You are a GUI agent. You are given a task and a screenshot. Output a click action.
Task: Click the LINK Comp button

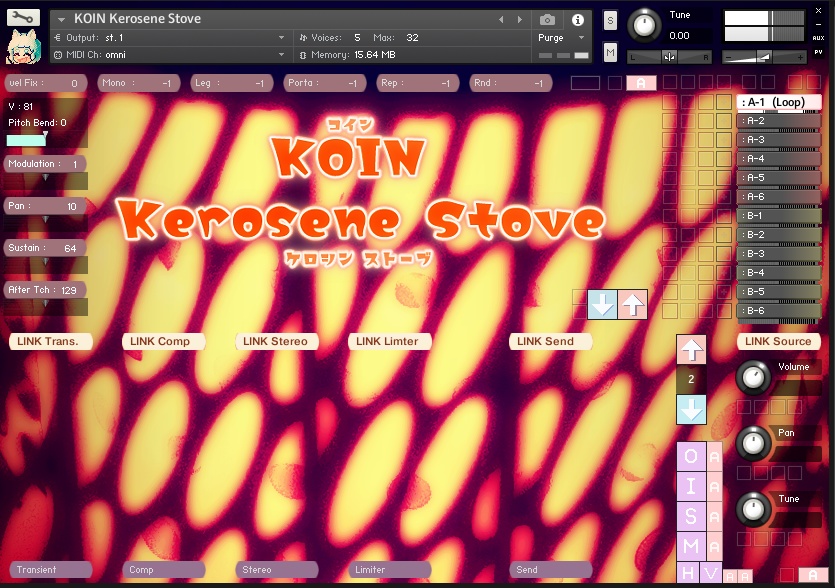(162, 341)
